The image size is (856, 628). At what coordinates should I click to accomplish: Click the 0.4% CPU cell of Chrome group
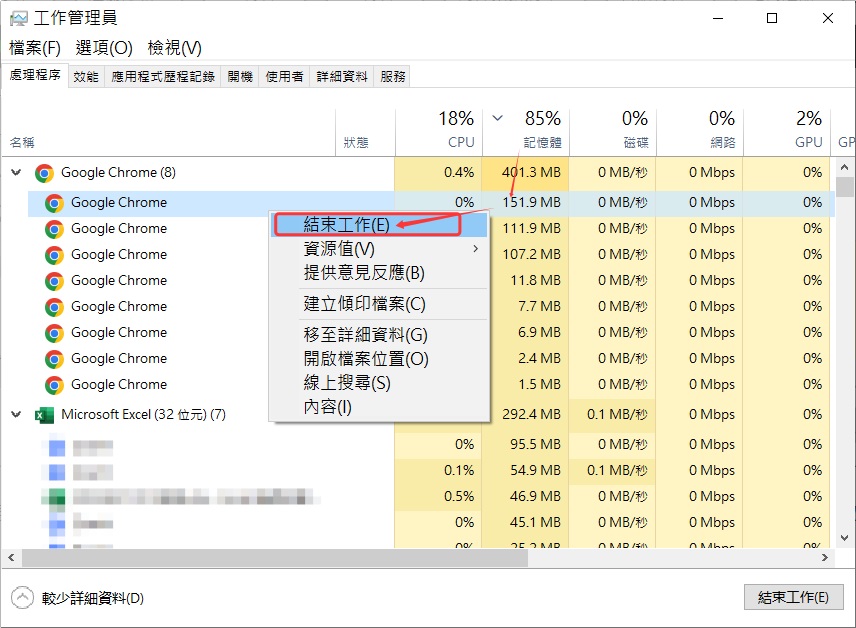click(x=438, y=173)
